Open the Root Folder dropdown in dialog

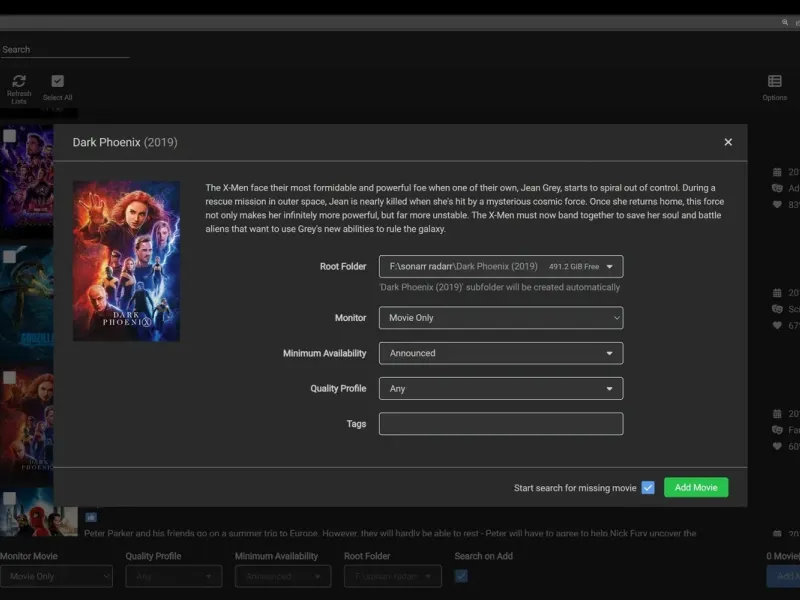click(x=501, y=266)
